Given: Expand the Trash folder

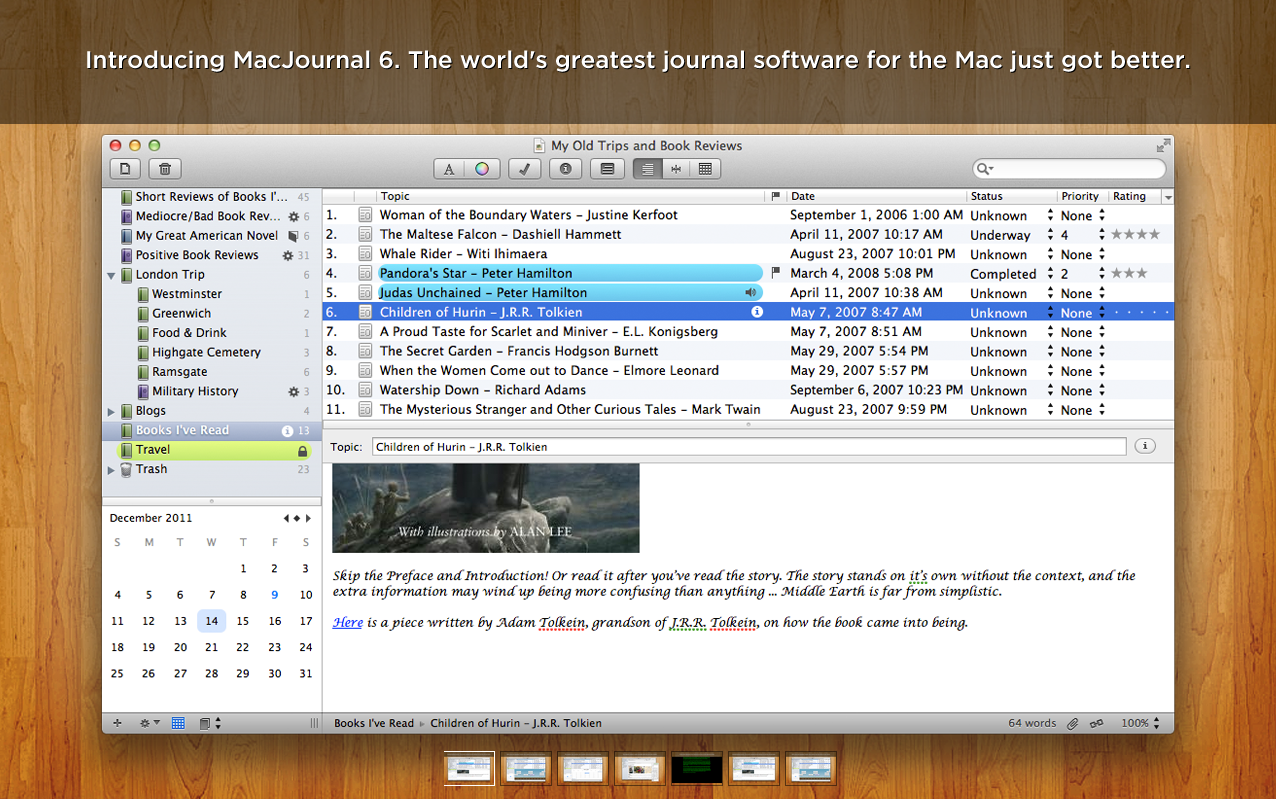Looking at the screenshot, I should click(112, 470).
